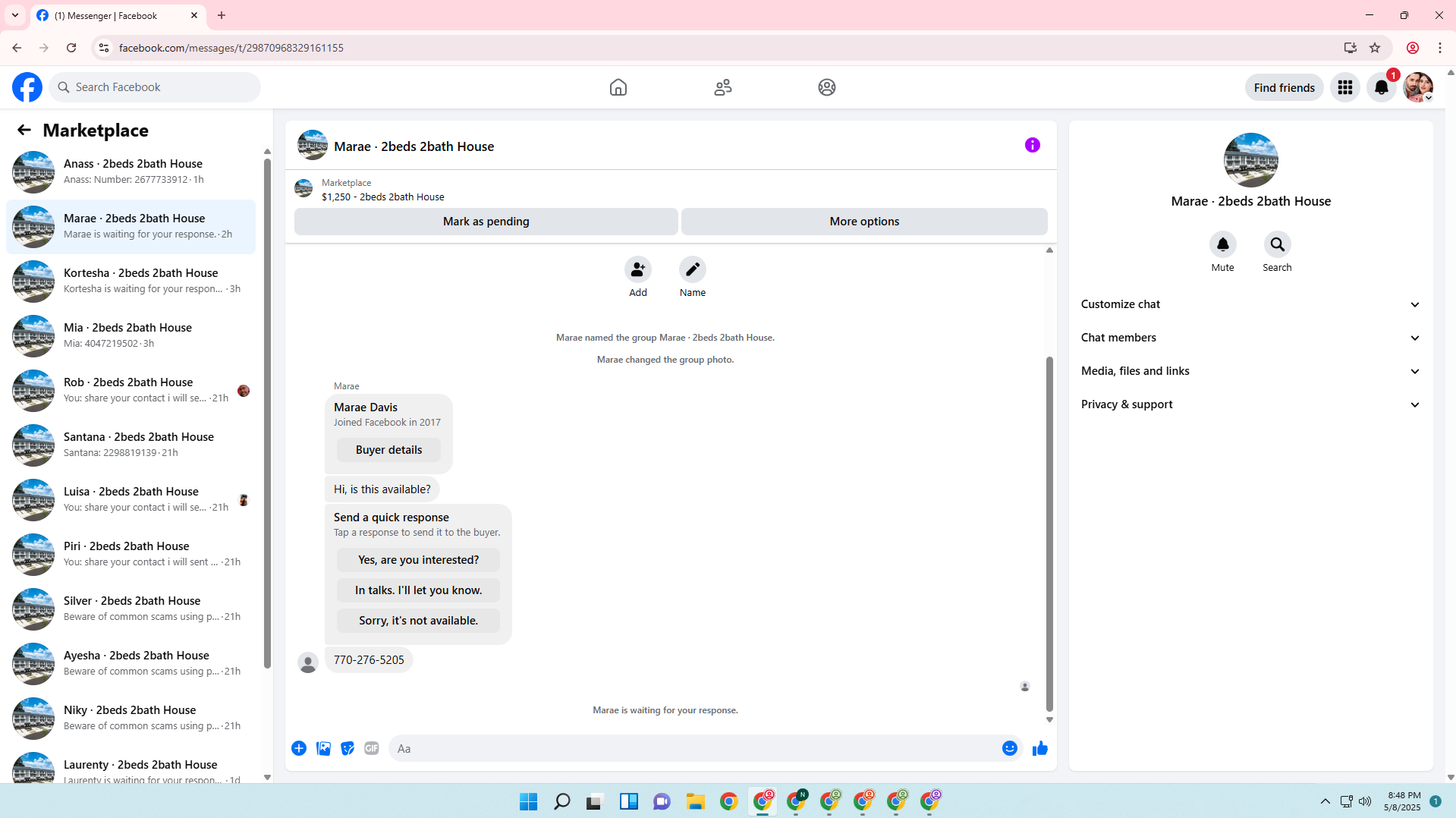Open Mia 2beds 2bath House conversation
This screenshot has width=1456, height=818.
(x=131, y=336)
